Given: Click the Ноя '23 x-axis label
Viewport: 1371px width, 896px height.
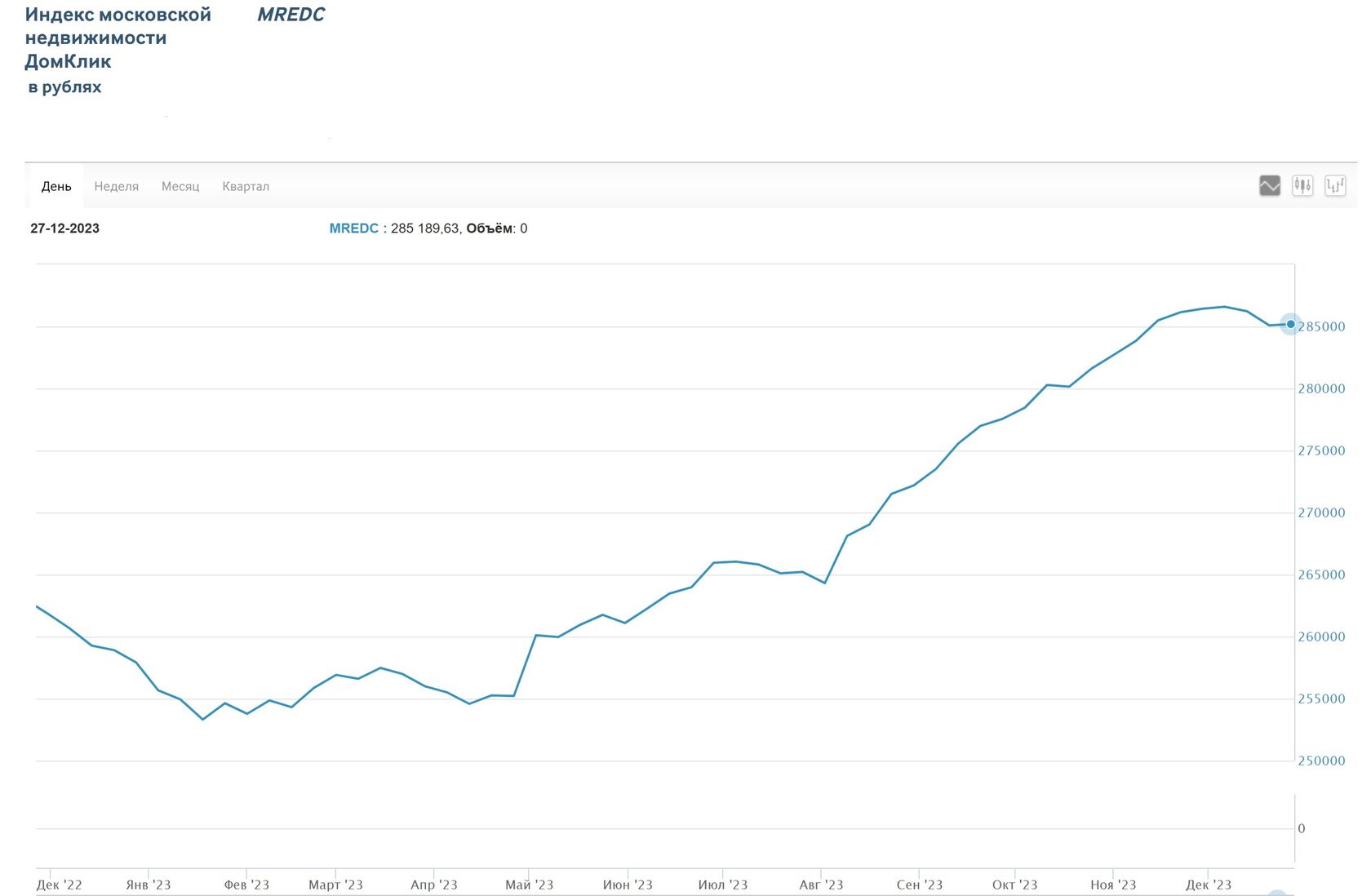Looking at the screenshot, I should click(x=1113, y=885).
